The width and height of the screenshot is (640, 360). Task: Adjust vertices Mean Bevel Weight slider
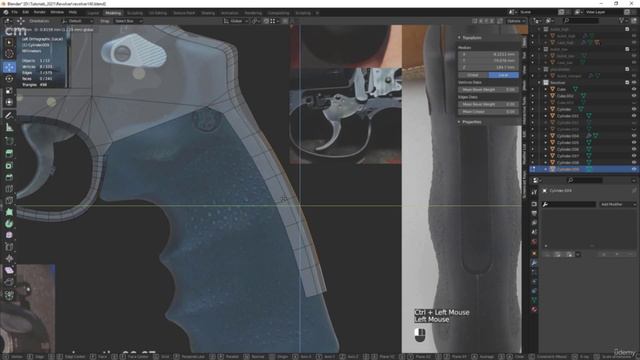point(489,89)
